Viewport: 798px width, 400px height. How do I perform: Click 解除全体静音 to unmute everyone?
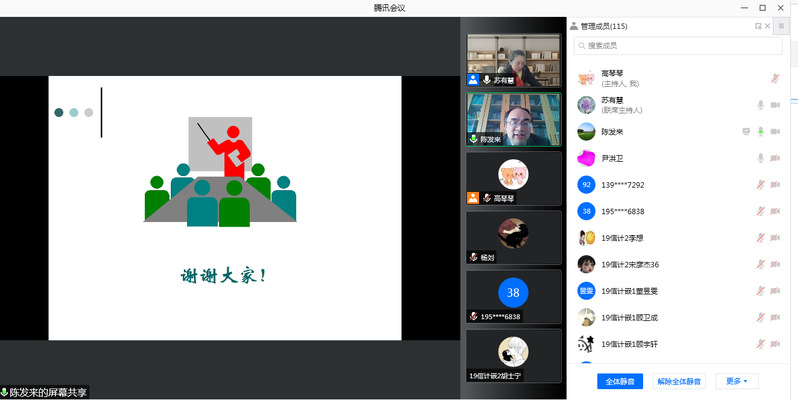(x=679, y=381)
